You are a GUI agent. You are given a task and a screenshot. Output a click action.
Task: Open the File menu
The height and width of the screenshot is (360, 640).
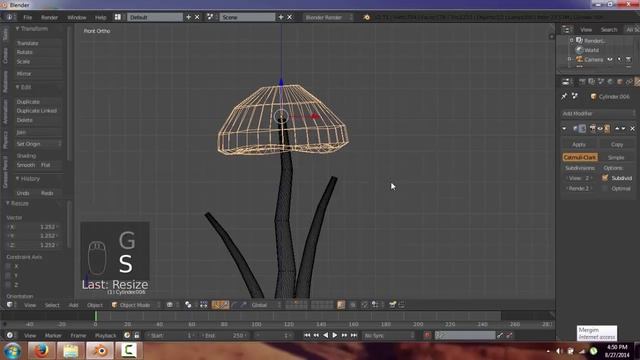coord(27,18)
